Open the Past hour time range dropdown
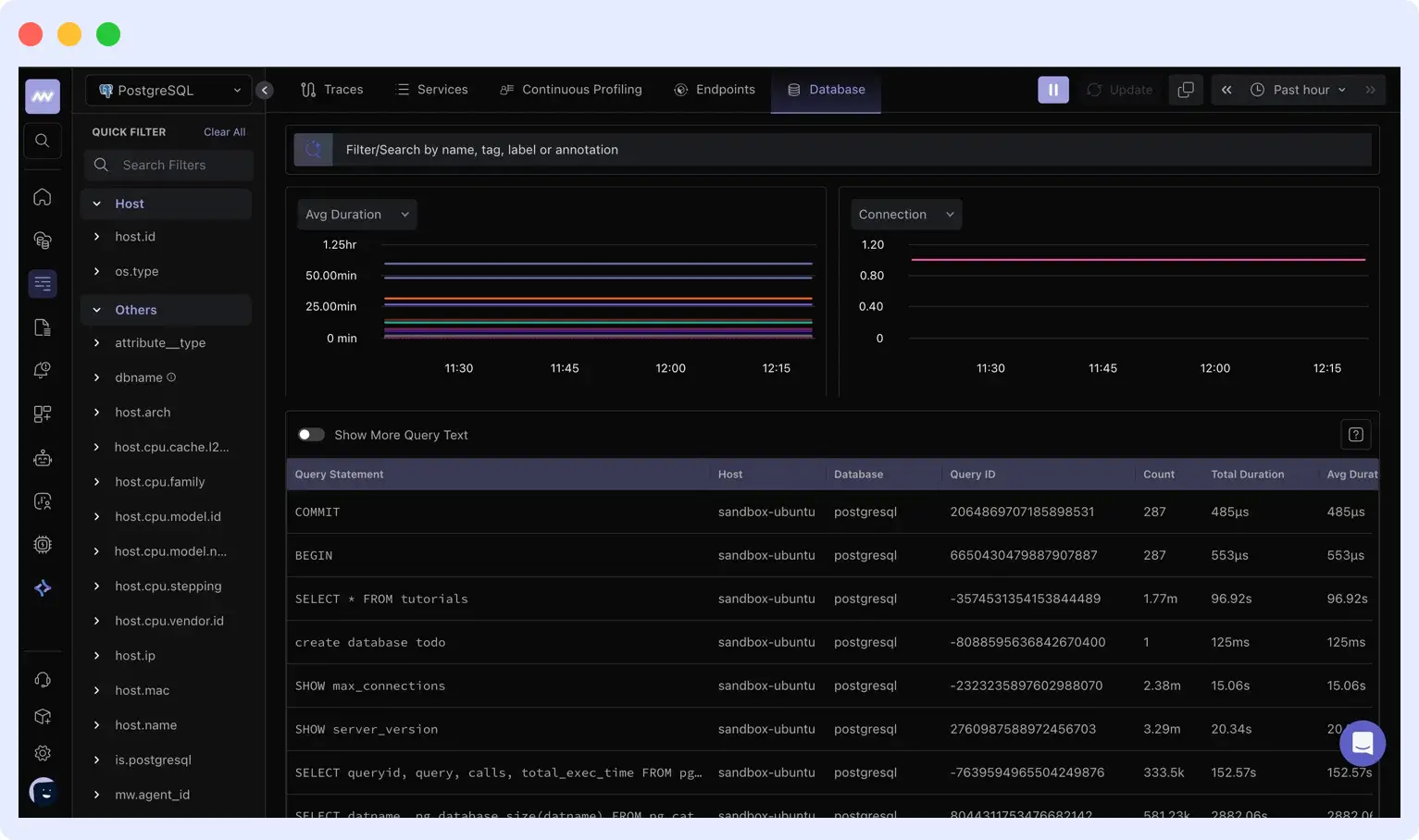This screenshot has width=1419, height=840. 1299,90
